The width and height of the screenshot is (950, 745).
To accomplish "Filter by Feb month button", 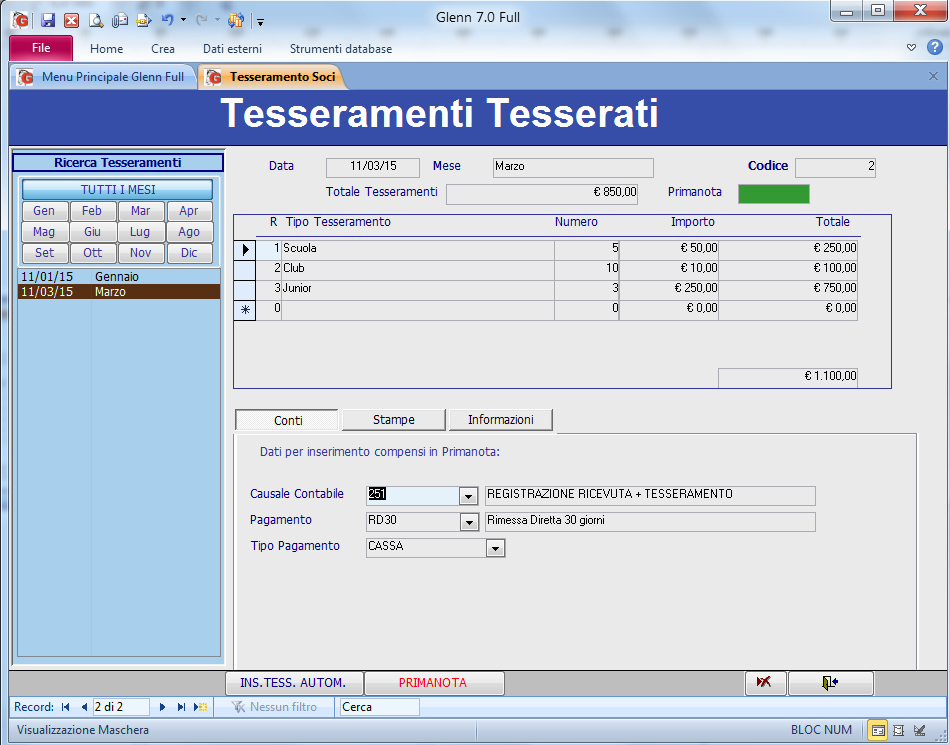I will click(92, 211).
